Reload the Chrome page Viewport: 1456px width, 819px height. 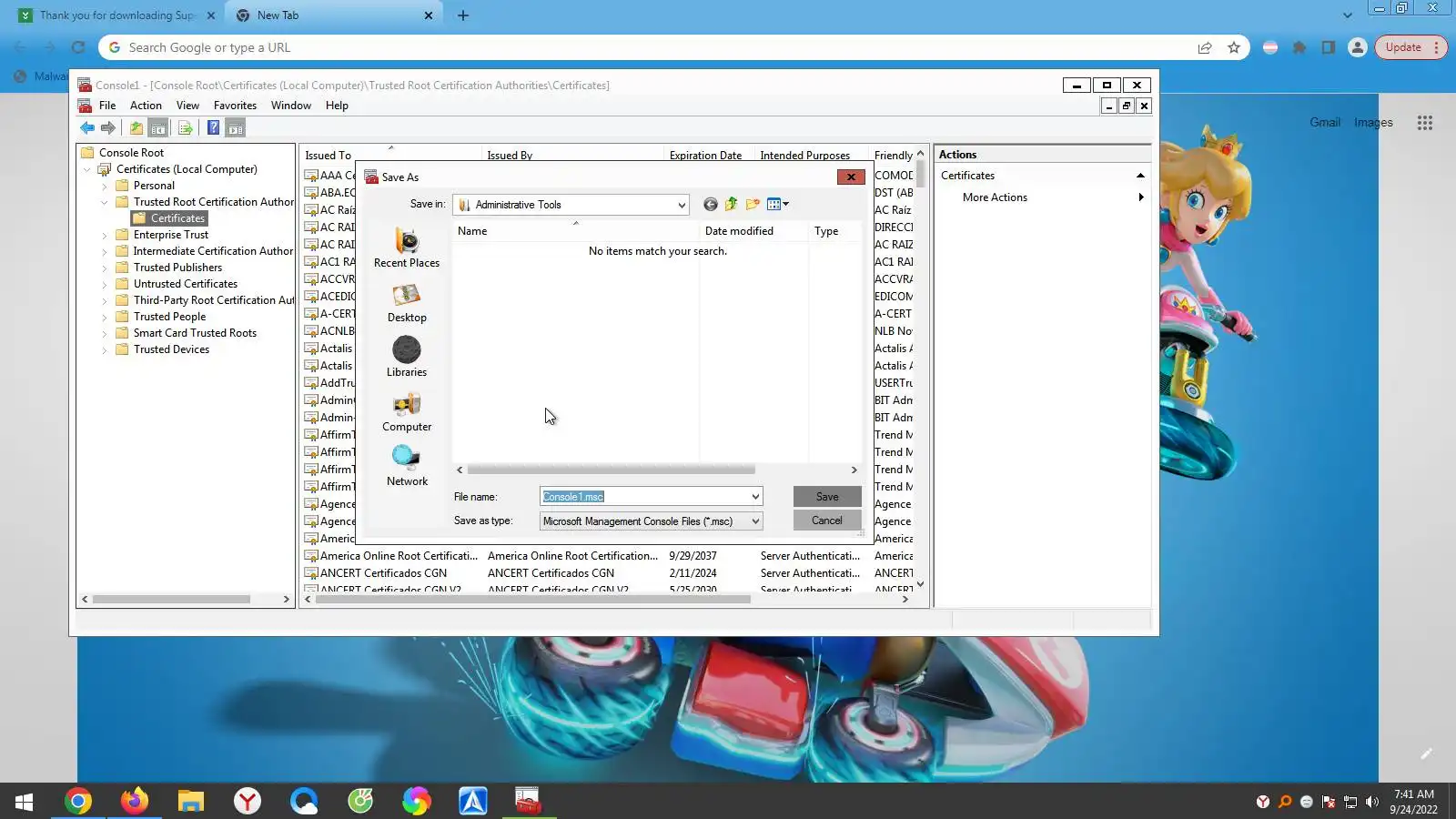coord(78,47)
